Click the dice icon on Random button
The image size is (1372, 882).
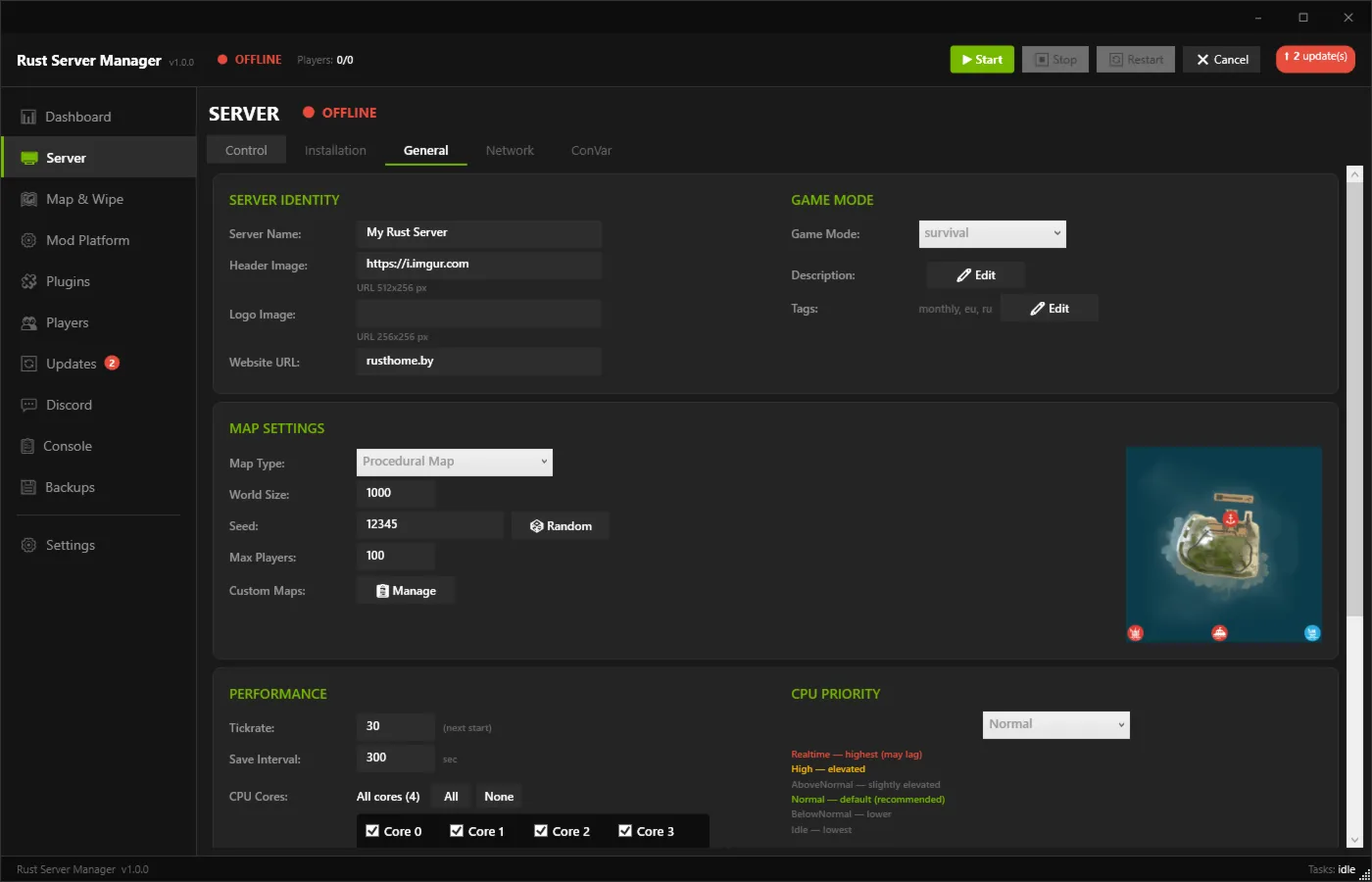536,526
